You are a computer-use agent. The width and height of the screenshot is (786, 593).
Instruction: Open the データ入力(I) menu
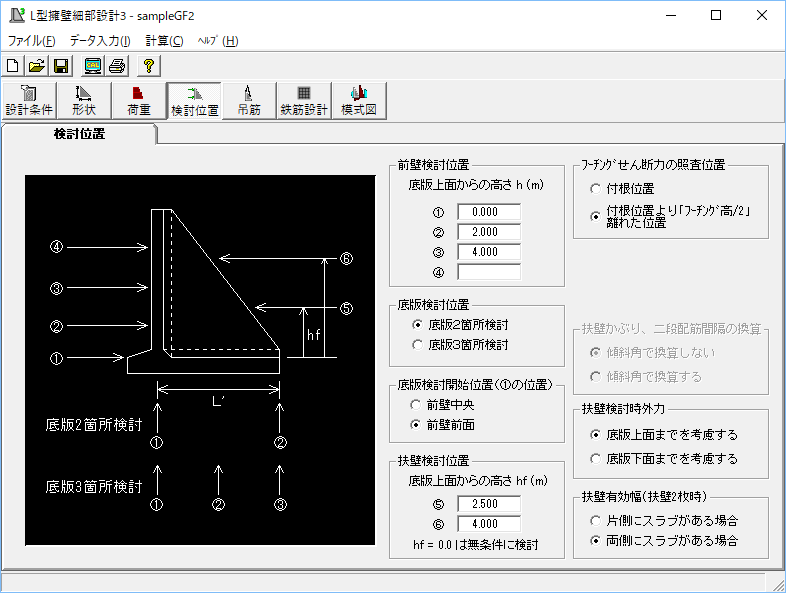pyautogui.click(x=100, y=41)
